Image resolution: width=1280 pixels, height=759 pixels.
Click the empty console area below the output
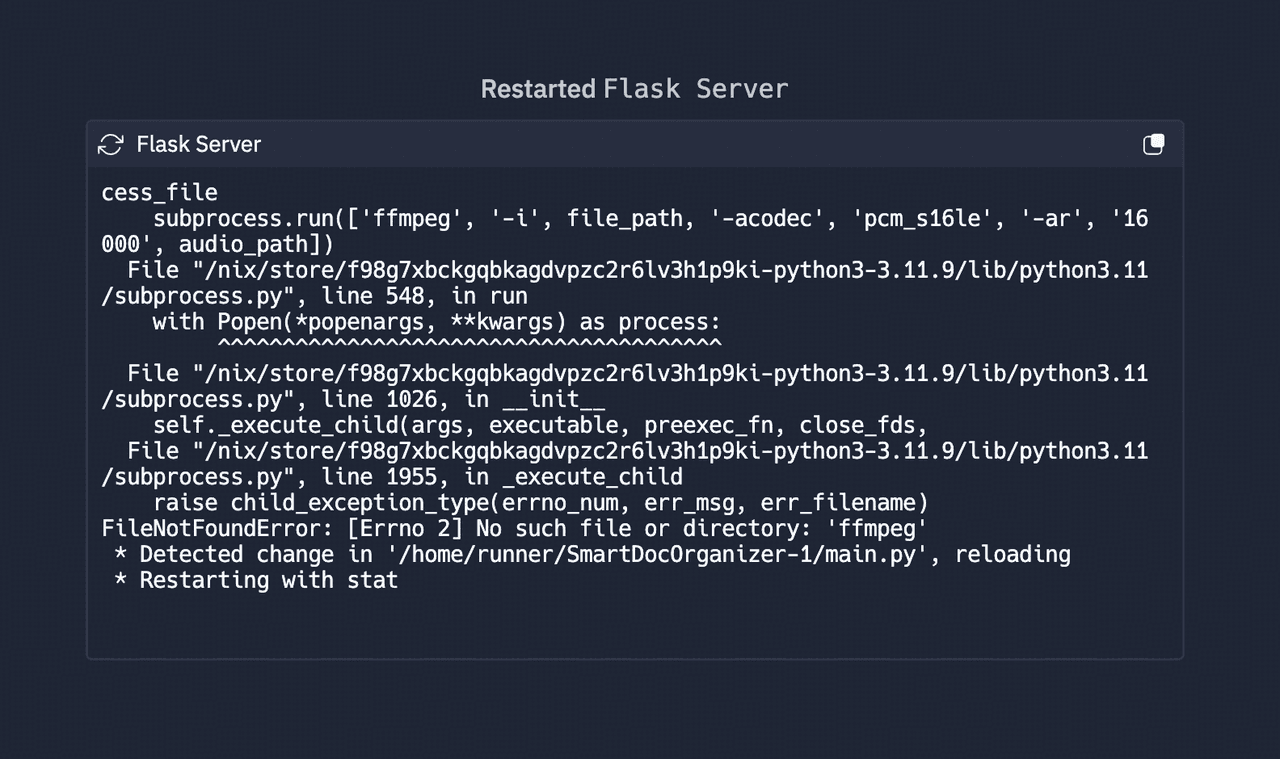[634, 625]
